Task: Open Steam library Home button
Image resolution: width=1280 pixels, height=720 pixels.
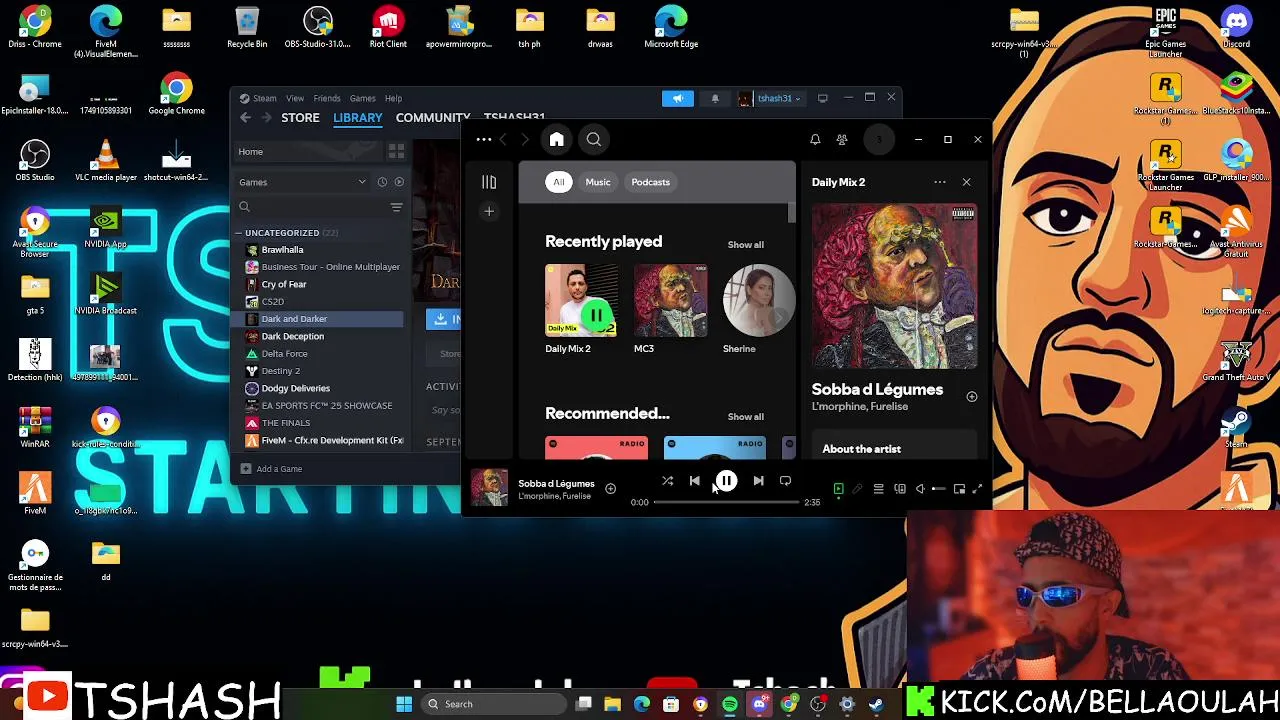Action: point(310,152)
